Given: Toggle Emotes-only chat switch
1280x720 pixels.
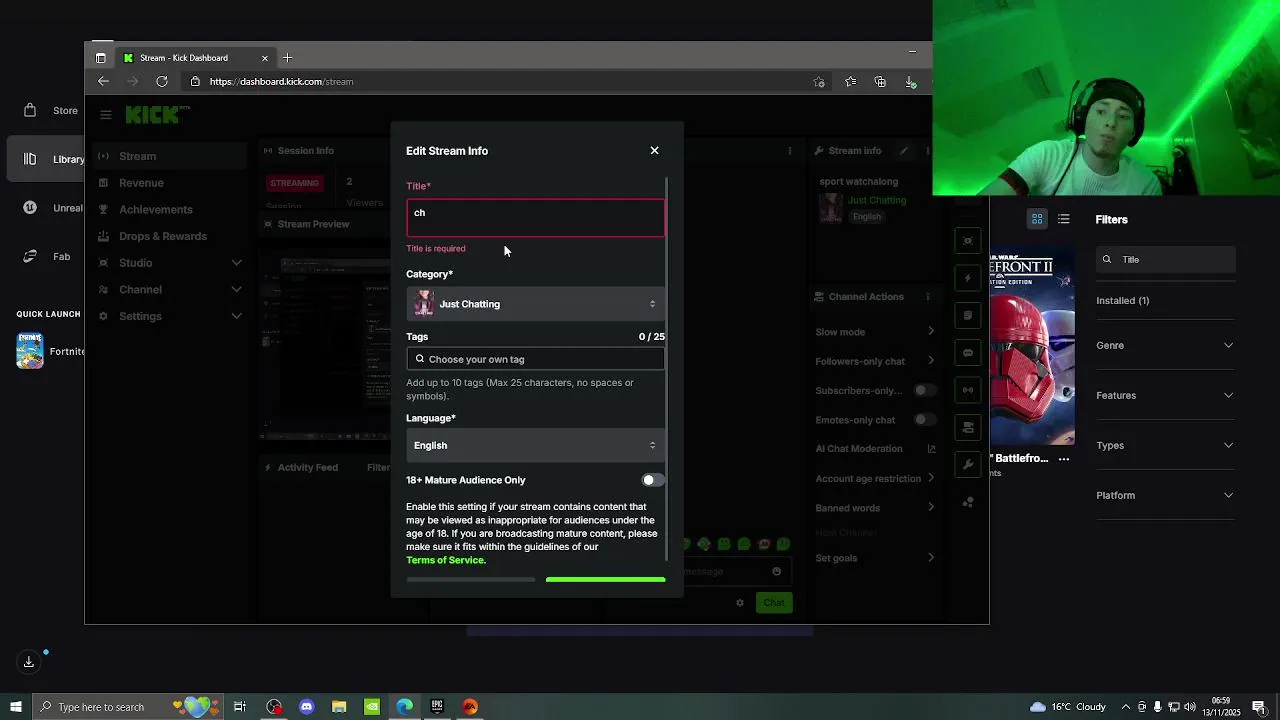Looking at the screenshot, I should [x=925, y=420].
